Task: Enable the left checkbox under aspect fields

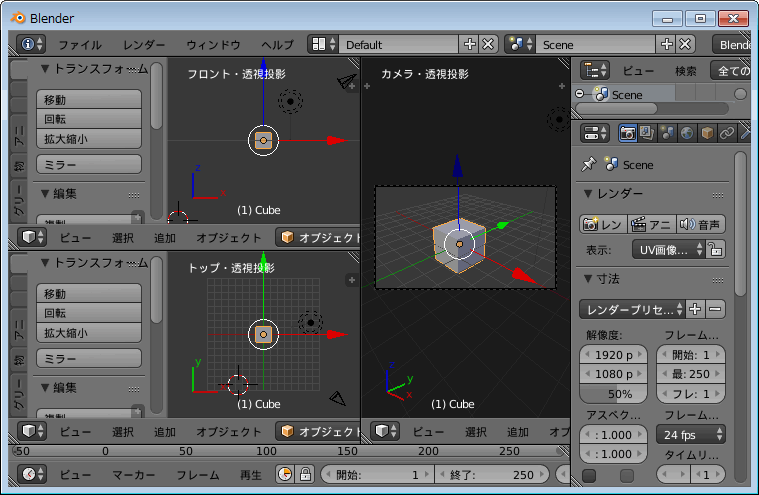Action: [589, 476]
